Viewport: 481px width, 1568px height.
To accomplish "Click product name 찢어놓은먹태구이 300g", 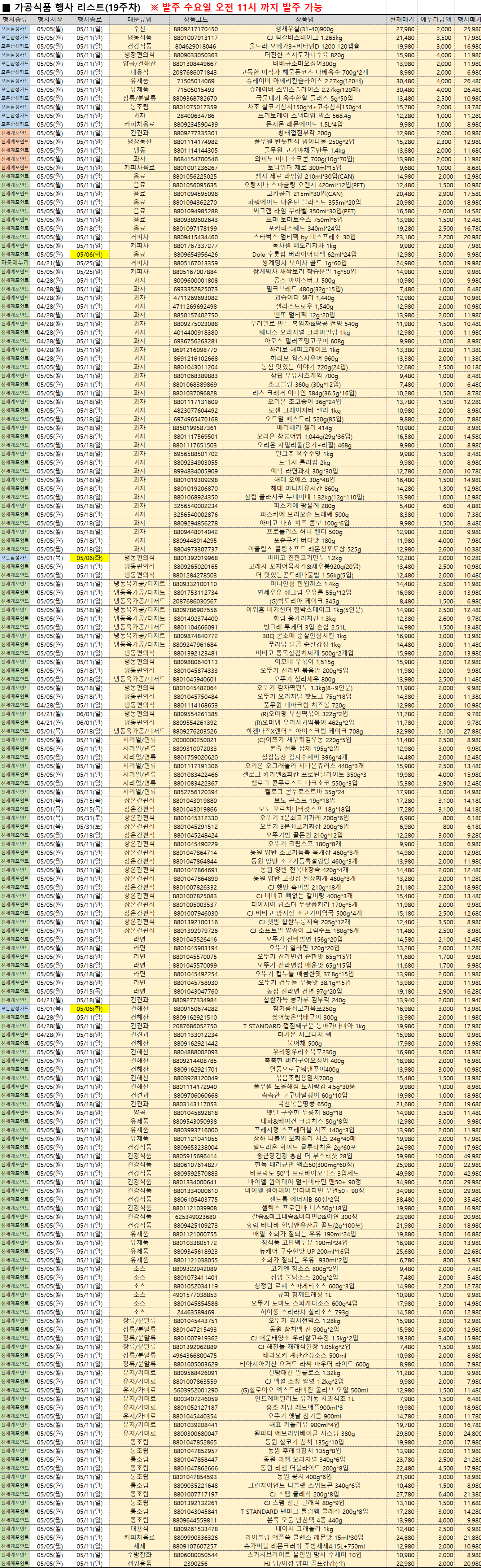I will click(304, 1017).
